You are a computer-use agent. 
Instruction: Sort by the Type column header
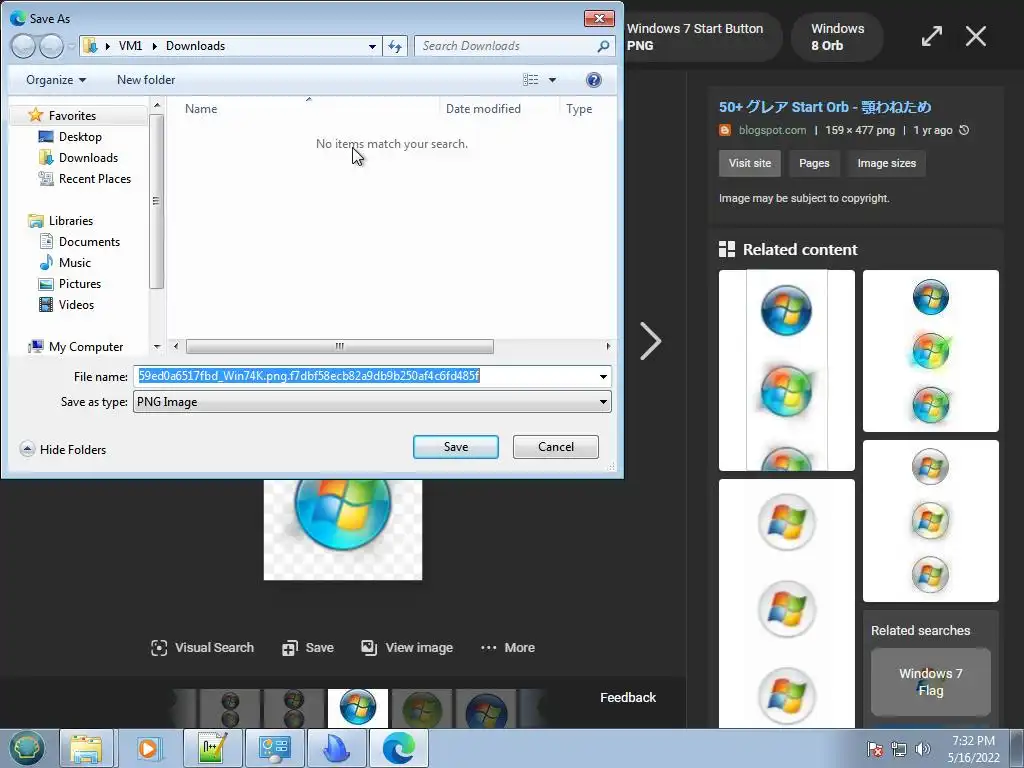coord(579,108)
